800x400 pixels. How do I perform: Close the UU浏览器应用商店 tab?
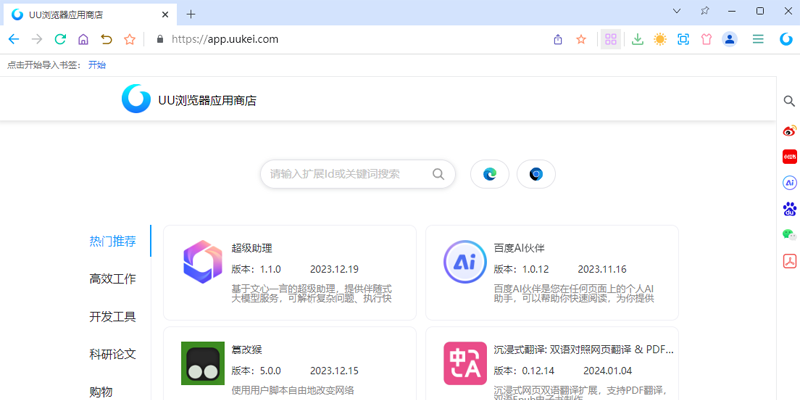click(x=165, y=15)
